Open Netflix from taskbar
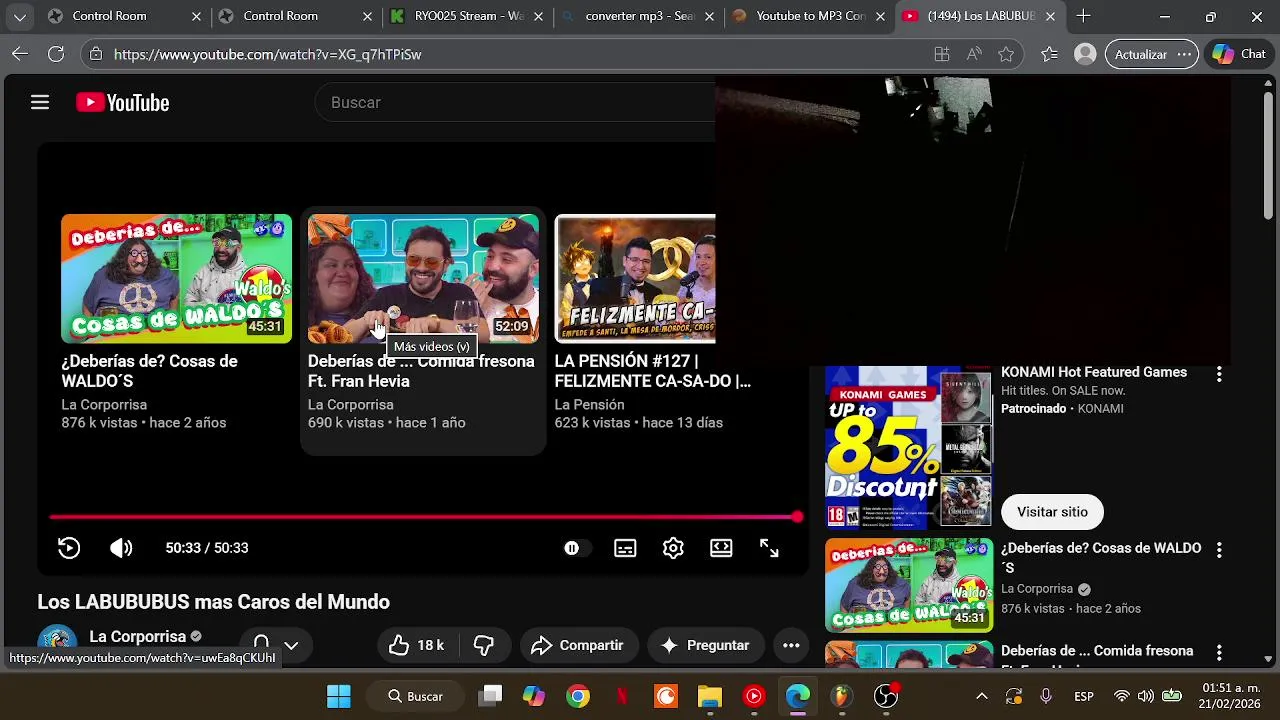Screen dimensions: 1280x720 (622, 696)
